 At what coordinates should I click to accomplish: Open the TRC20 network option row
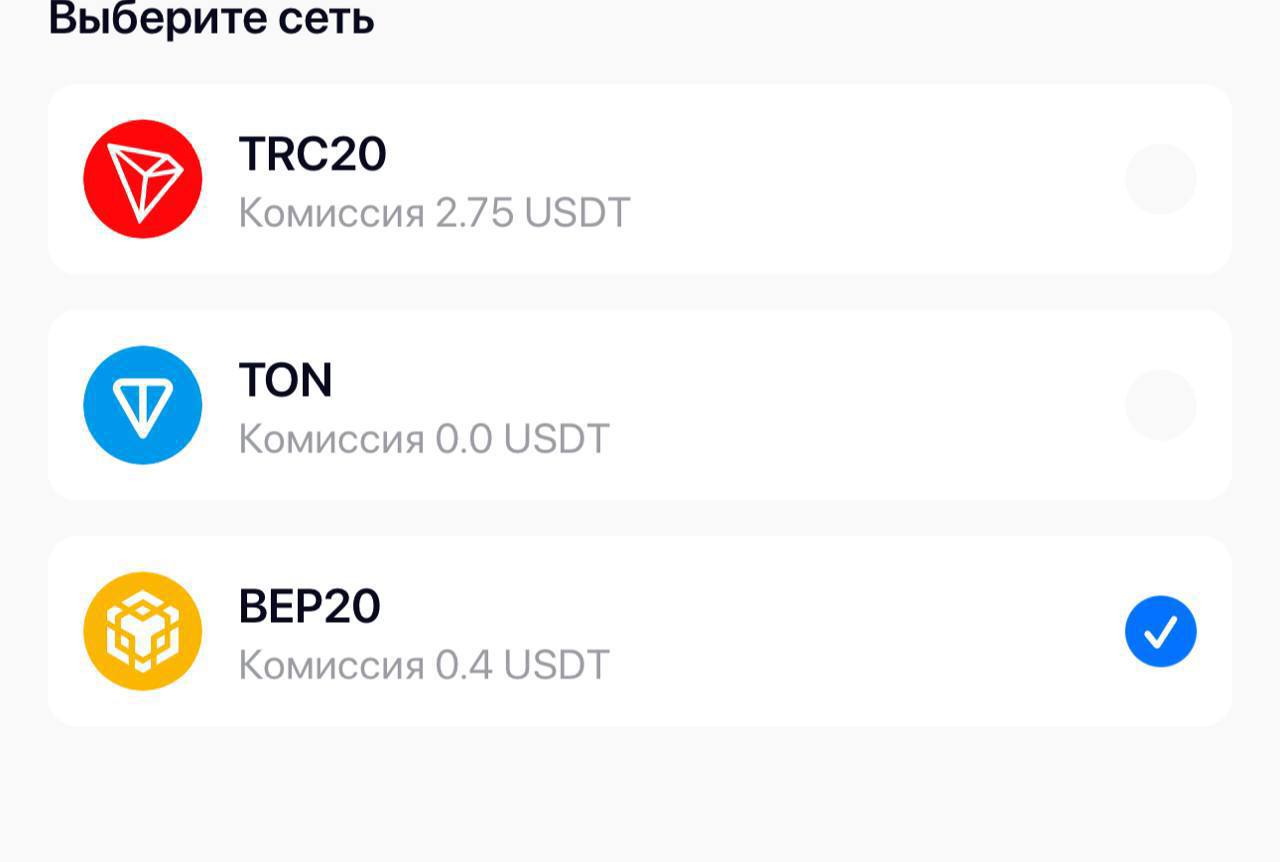640,178
